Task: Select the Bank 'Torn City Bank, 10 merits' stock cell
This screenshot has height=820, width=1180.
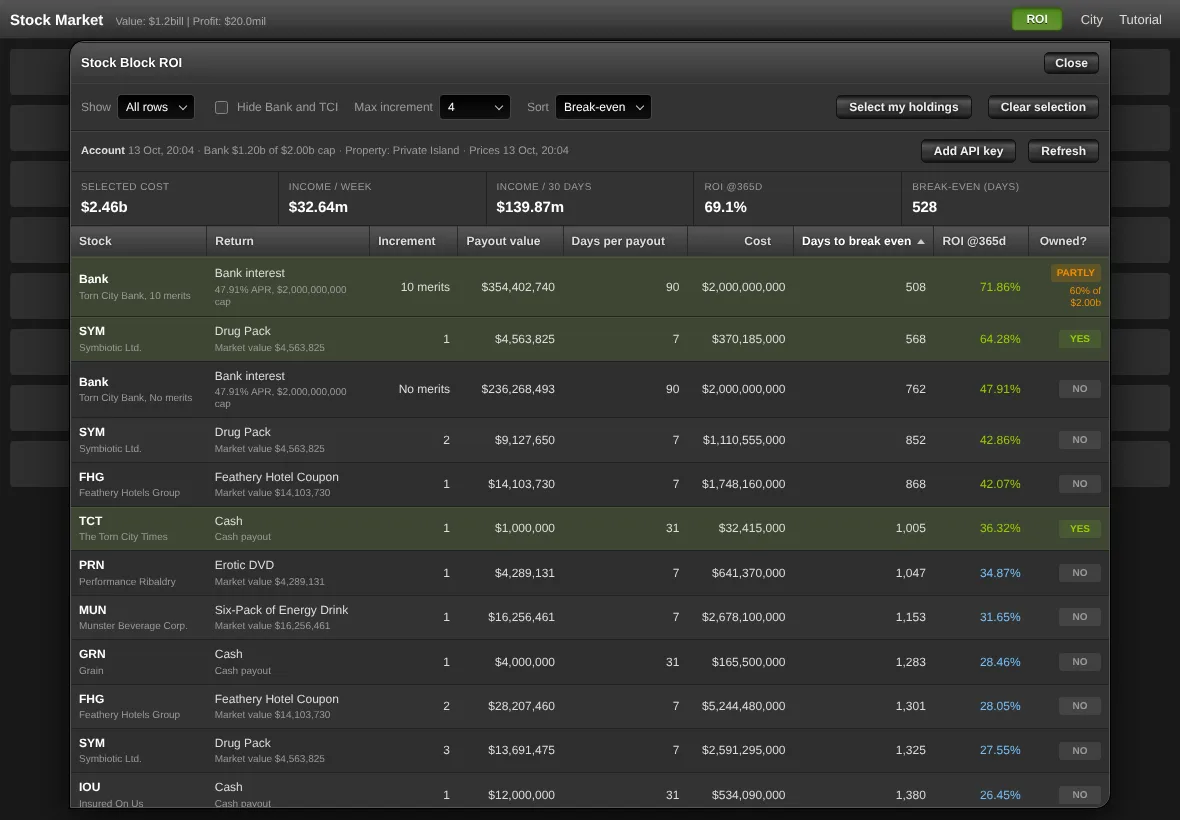Action: 138,287
